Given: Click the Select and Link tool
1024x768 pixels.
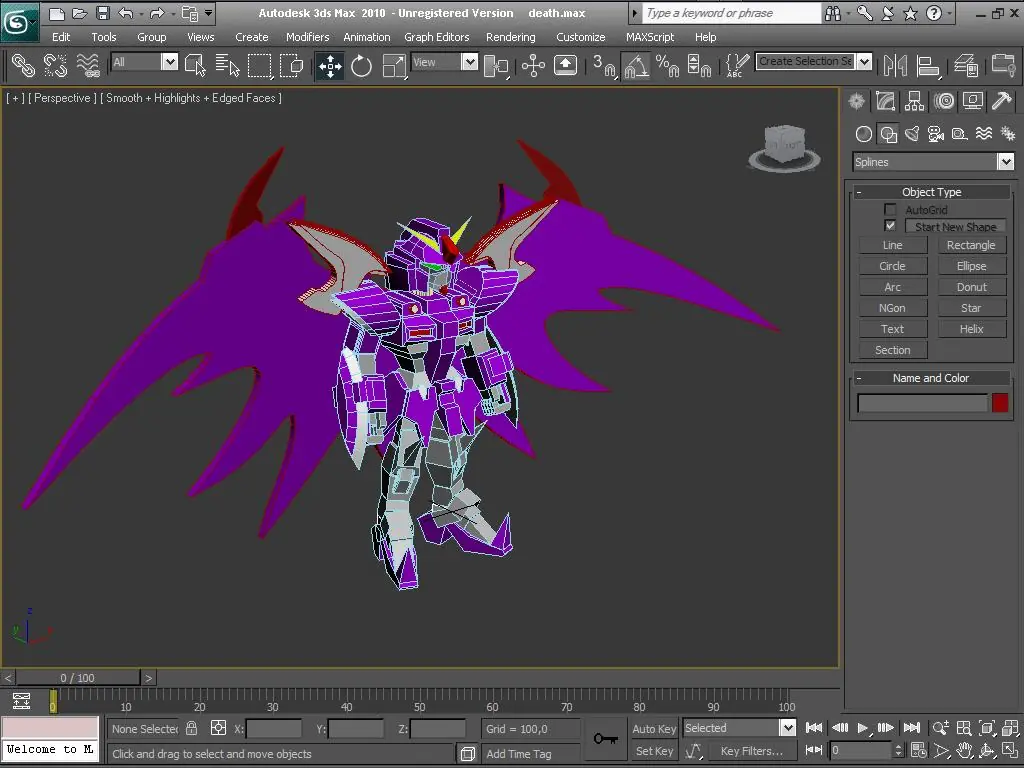Looking at the screenshot, I should click(x=23, y=65).
